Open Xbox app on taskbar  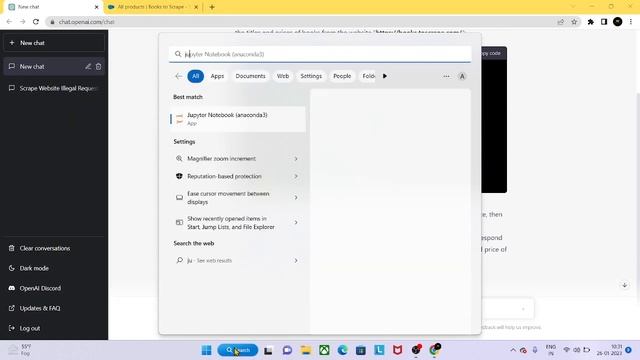(x=324, y=350)
